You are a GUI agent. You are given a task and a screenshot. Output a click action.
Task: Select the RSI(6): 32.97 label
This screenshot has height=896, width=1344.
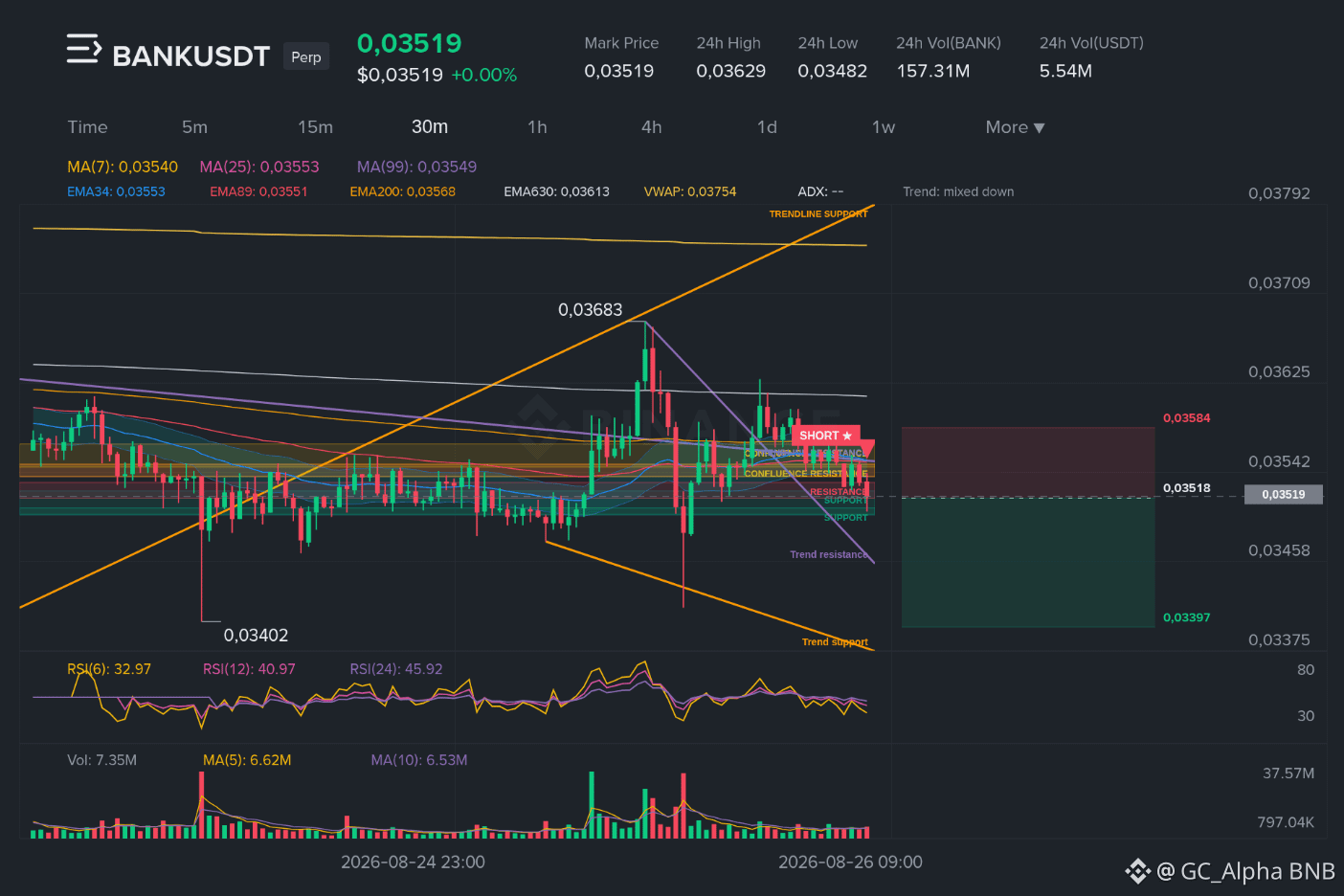click(109, 669)
